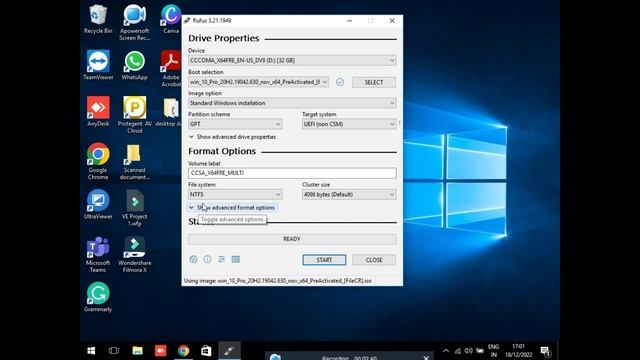Open File system NTFS dropdown
The height and width of the screenshot is (360, 640).
(x=235, y=194)
